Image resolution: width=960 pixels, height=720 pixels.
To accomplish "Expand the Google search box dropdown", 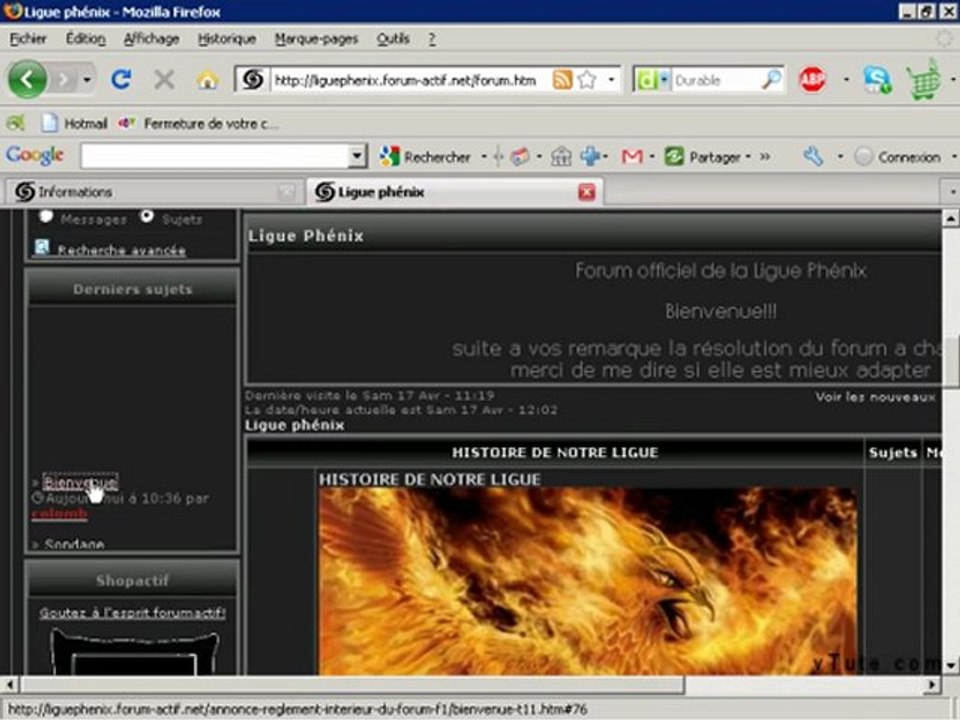I will (357, 156).
